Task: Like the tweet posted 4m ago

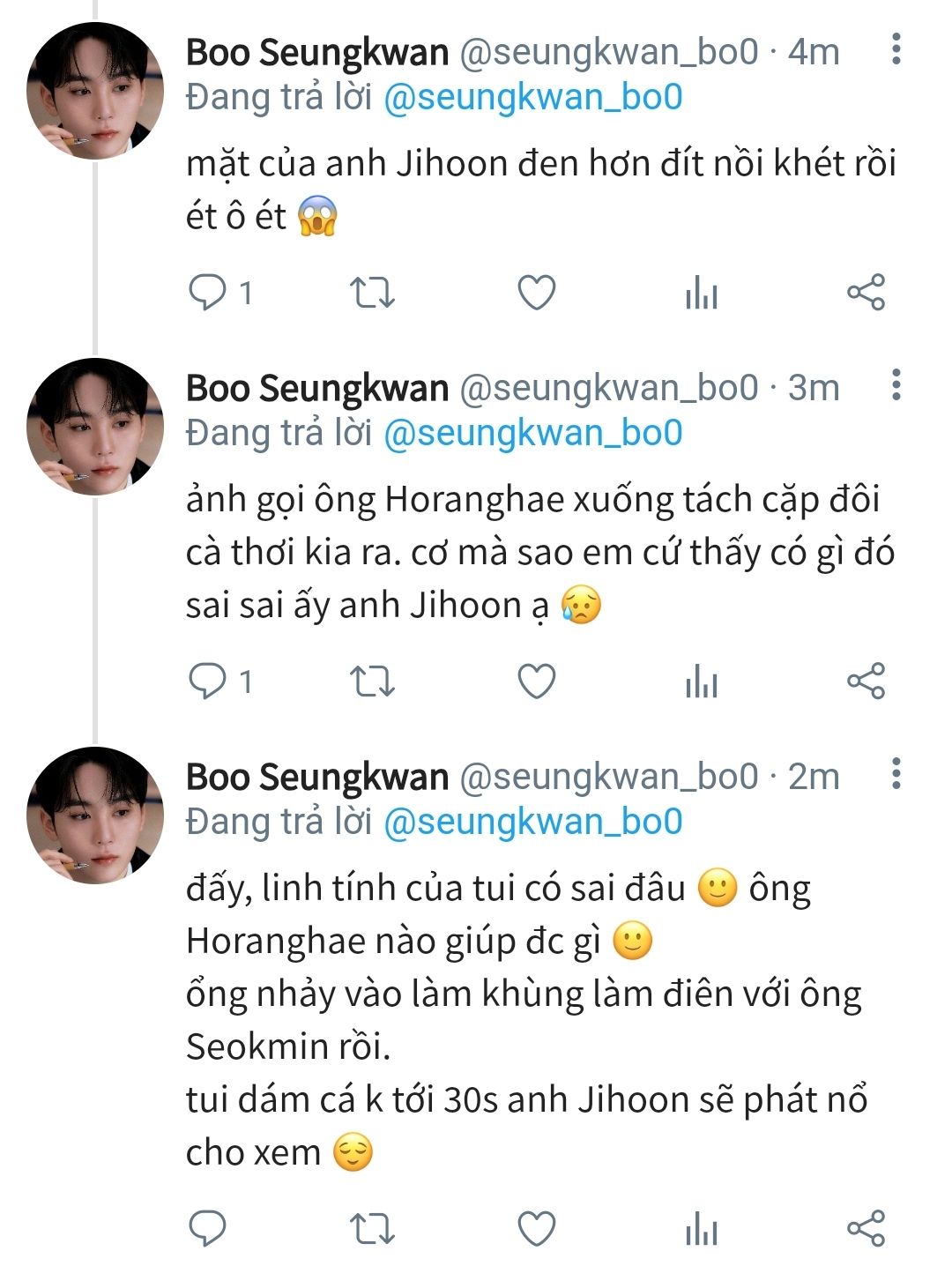Action: (536, 293)
